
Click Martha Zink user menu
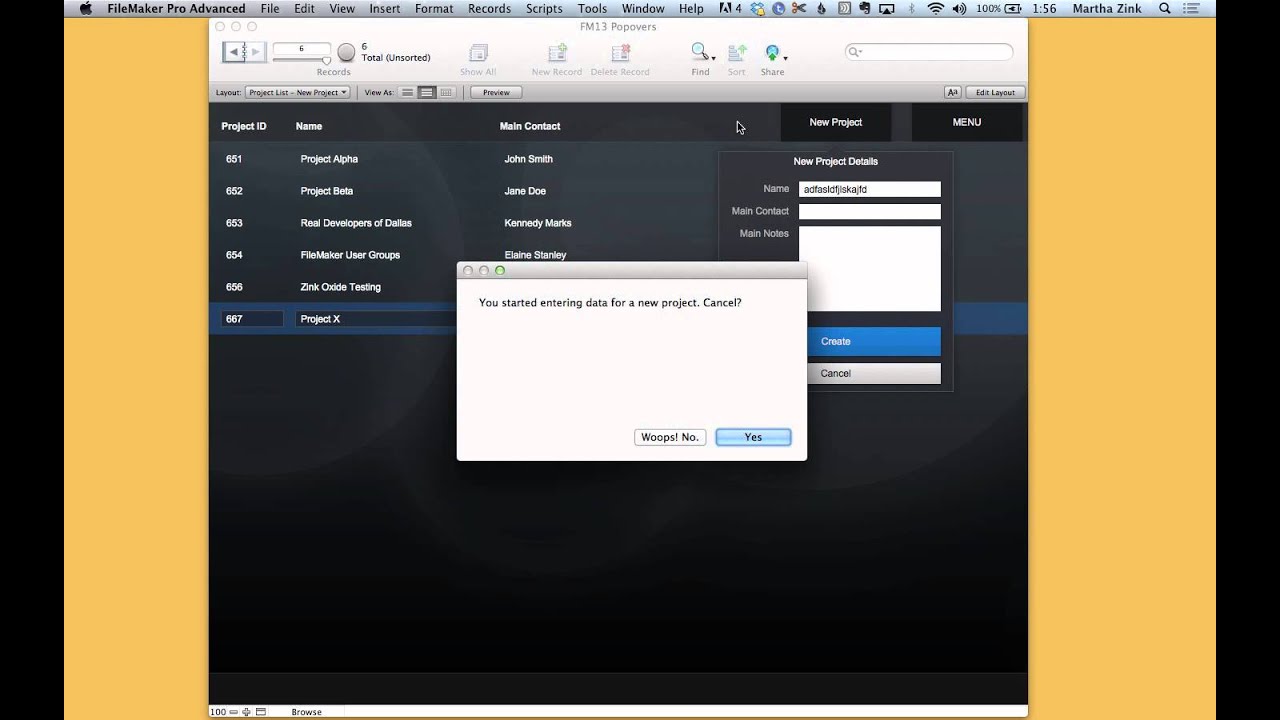pyautogui.click(x=1107, y=8)
